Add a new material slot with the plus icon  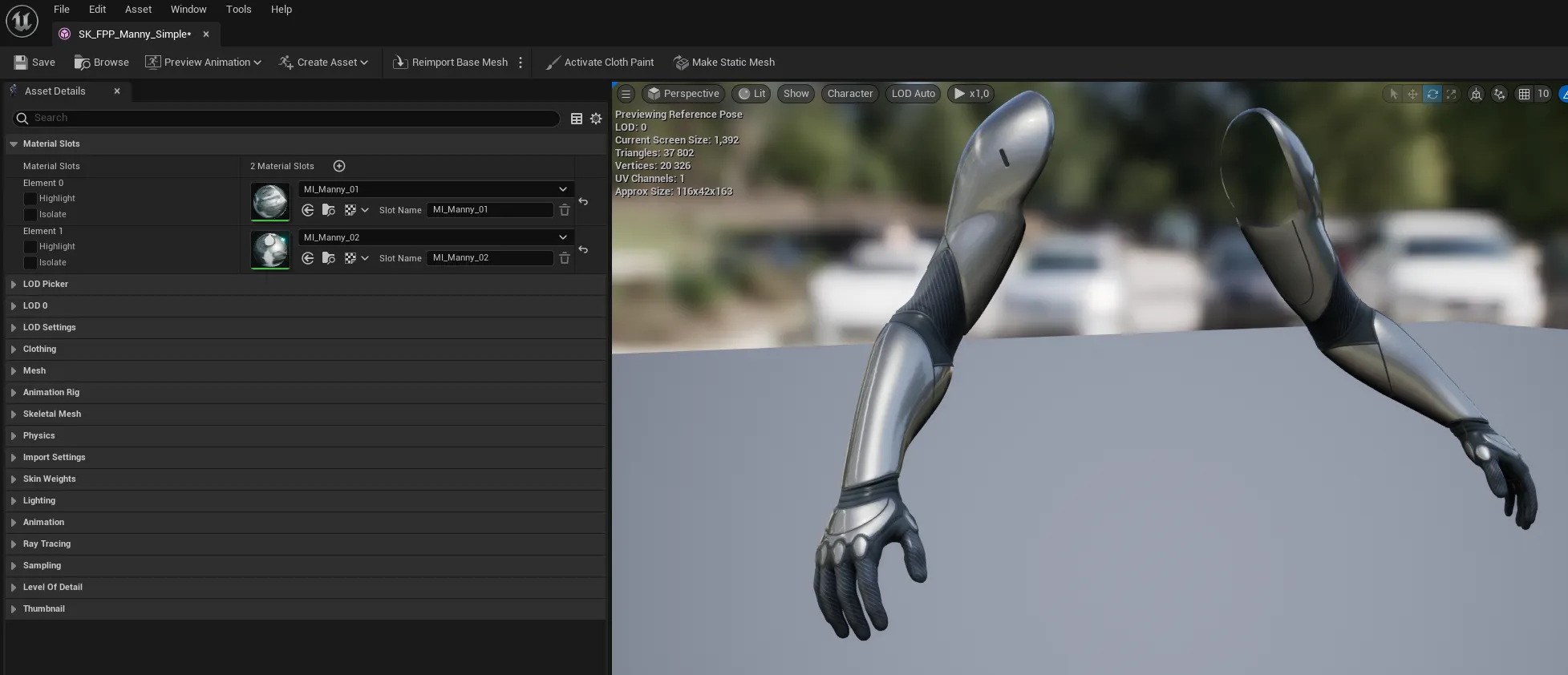(x=339, y=166)
